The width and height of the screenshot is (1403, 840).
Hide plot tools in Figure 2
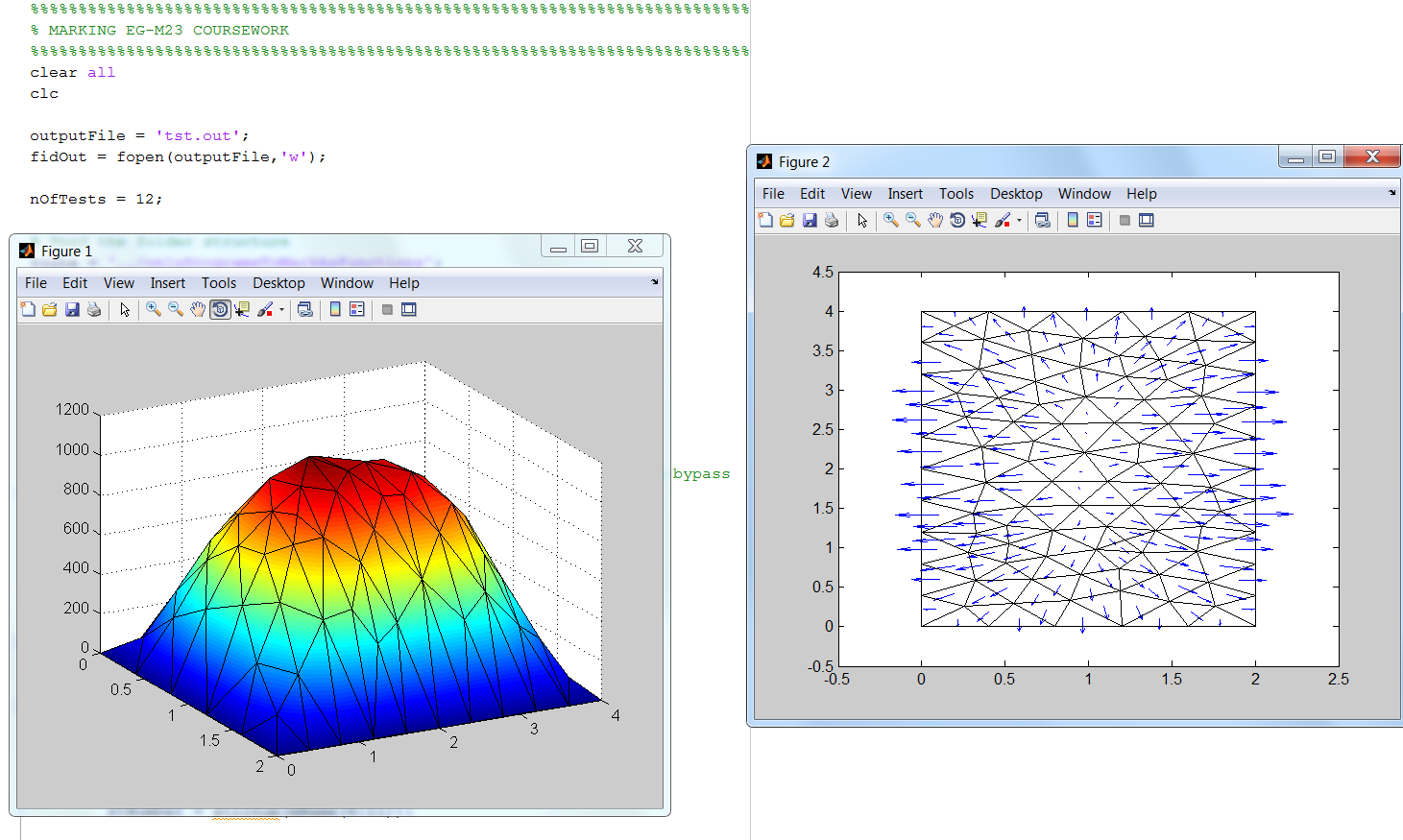point(1125,220)
